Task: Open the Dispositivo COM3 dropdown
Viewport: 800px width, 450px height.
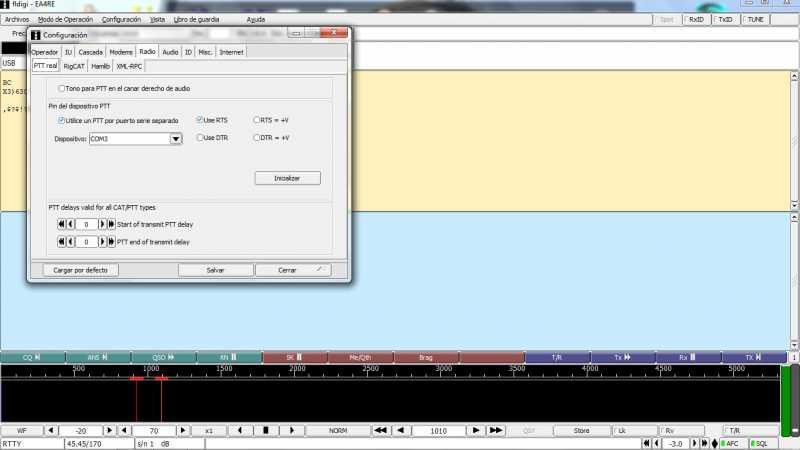Action: point(175,139)
